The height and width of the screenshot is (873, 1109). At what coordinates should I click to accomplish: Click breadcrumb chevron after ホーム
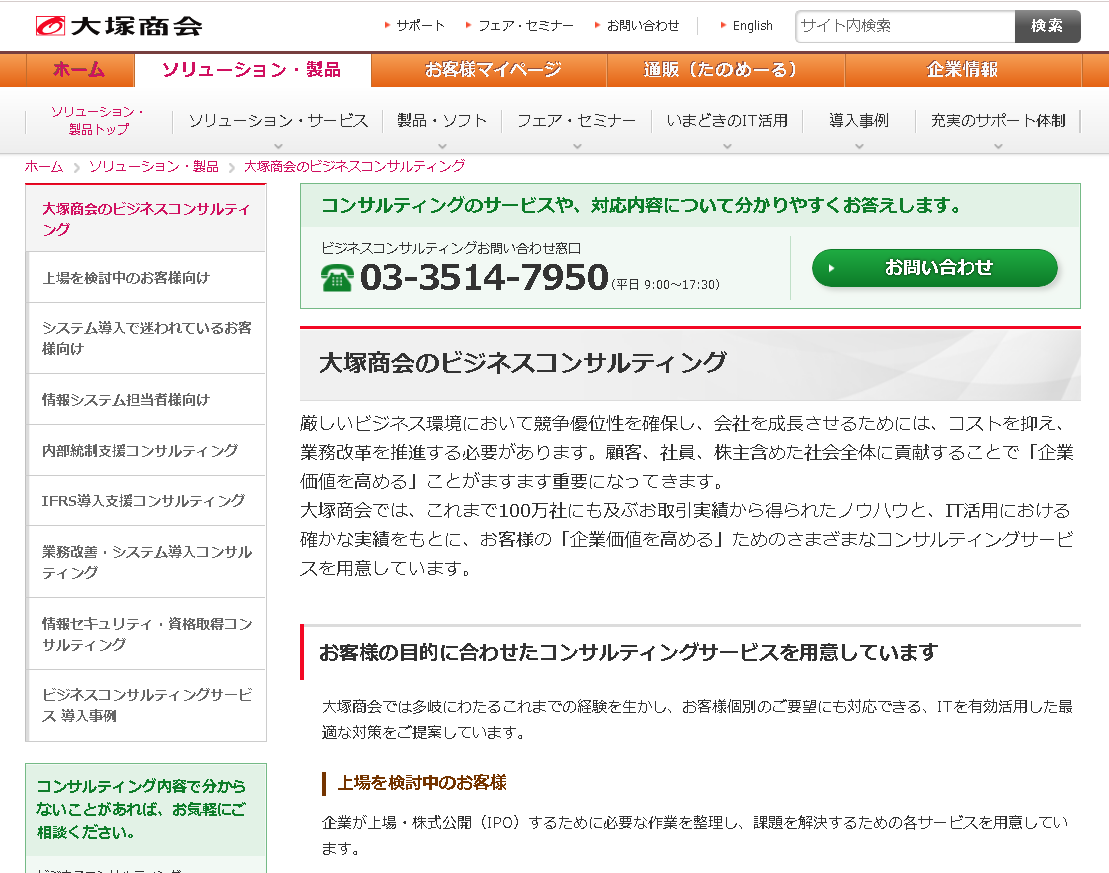[76, 167]
